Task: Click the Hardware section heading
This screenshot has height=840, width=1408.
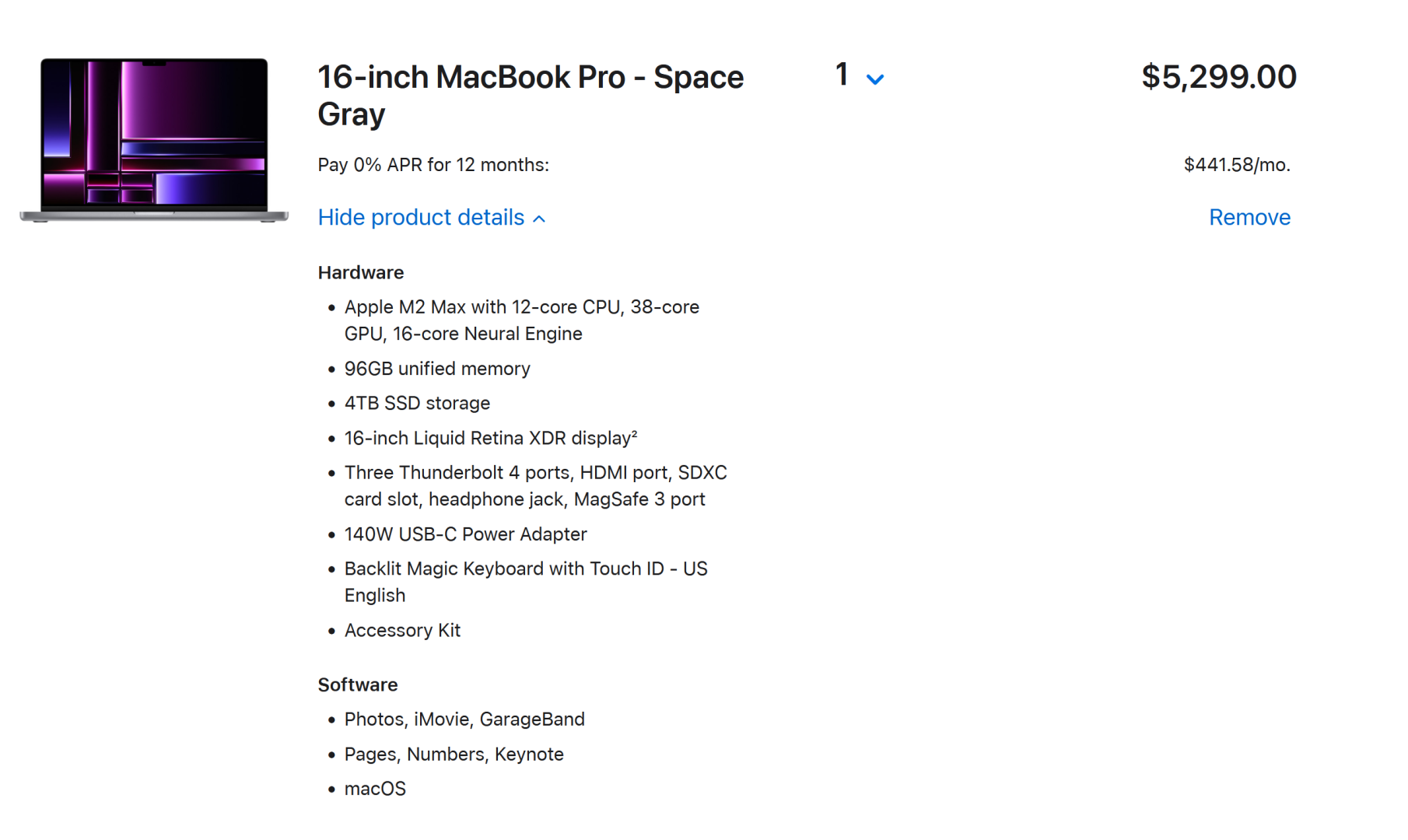Action: (x=361, y=272)
